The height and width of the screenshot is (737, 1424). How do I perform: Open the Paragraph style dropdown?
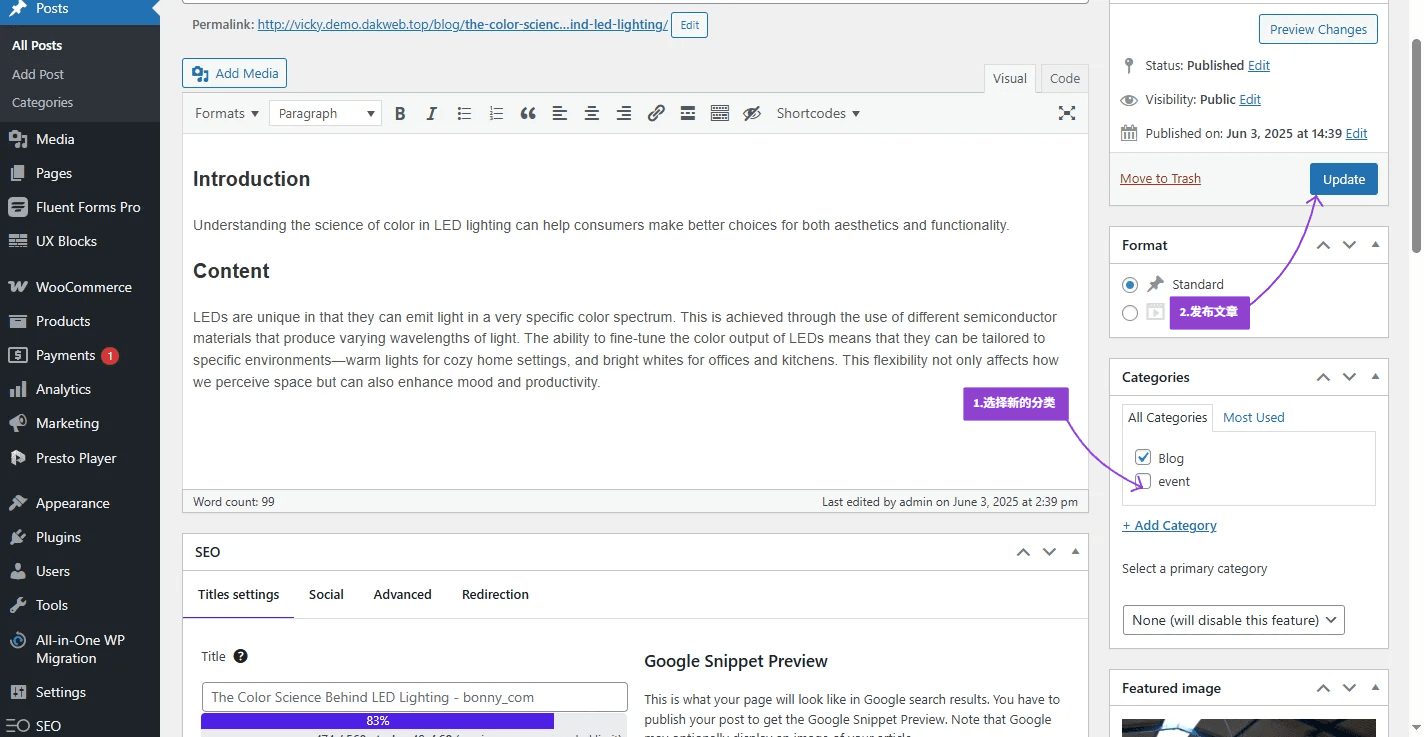click(x=325, y=114)
